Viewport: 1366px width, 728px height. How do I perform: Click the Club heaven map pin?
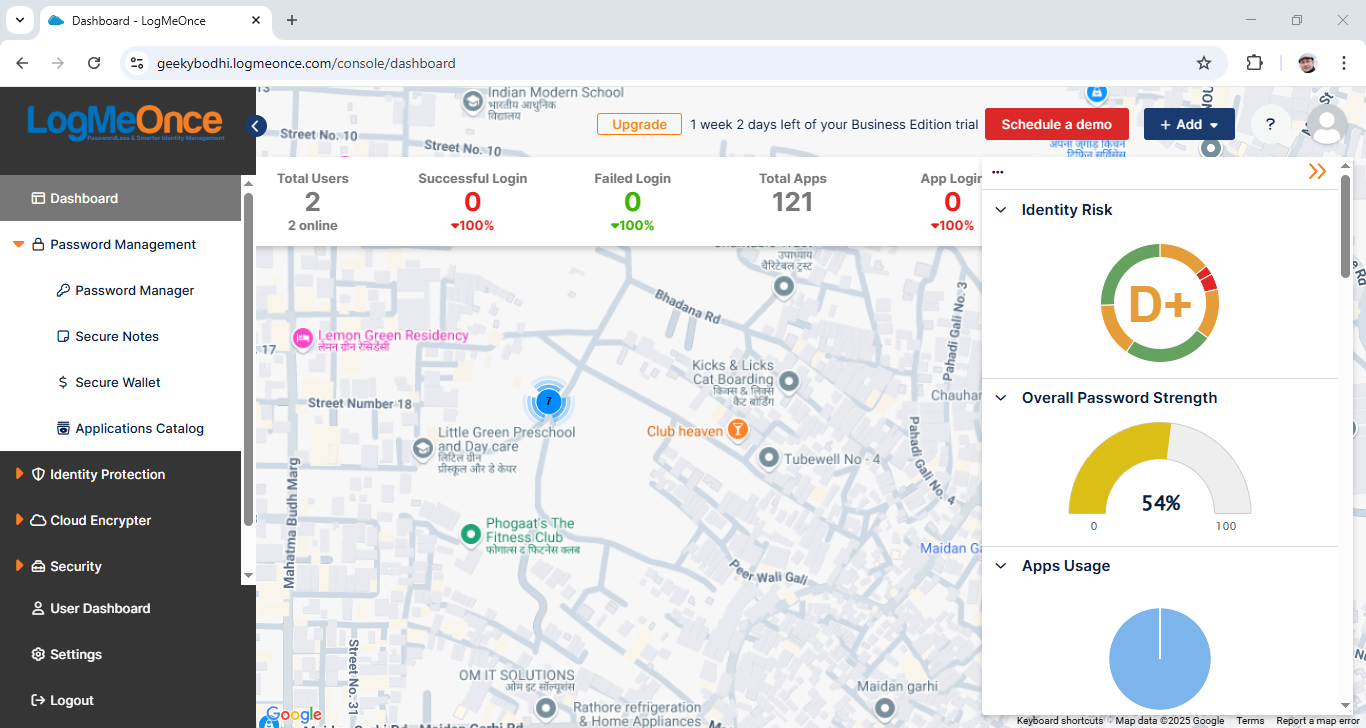[x=738, y=431]
